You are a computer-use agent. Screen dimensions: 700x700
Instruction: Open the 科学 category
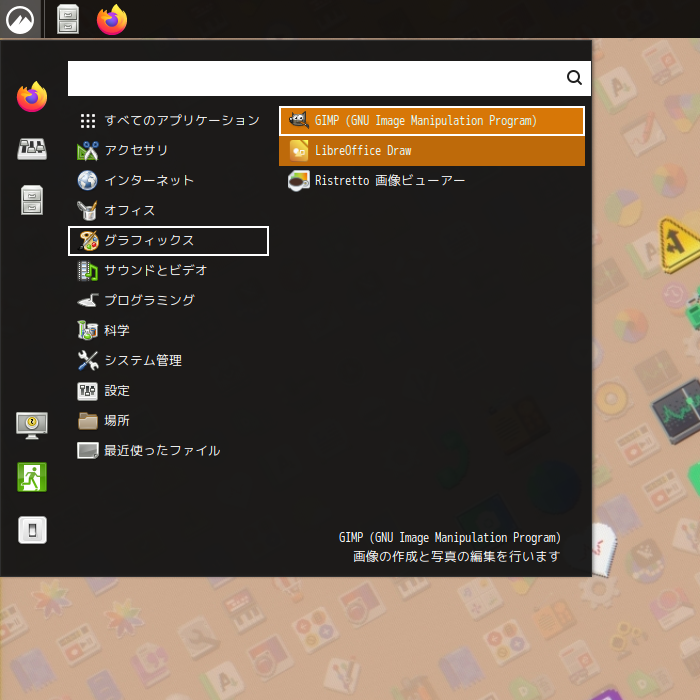pos(168,330)
